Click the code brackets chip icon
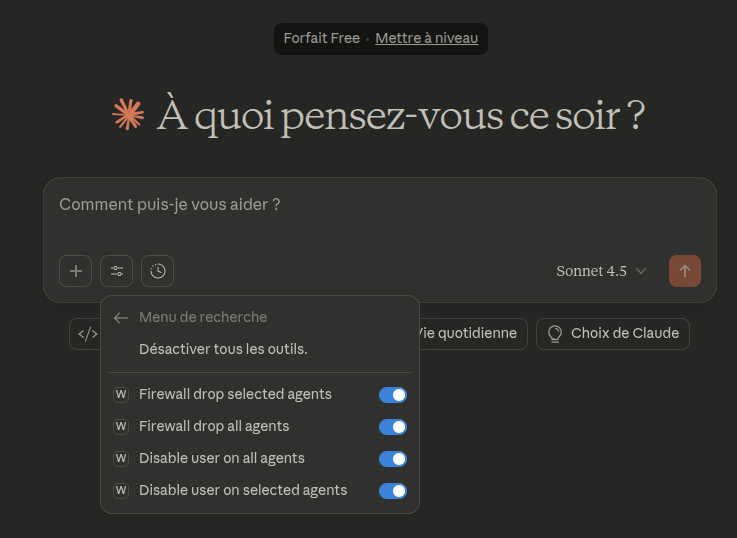The image size is (737, 538). pyautogui.click(x=87, y=334)
